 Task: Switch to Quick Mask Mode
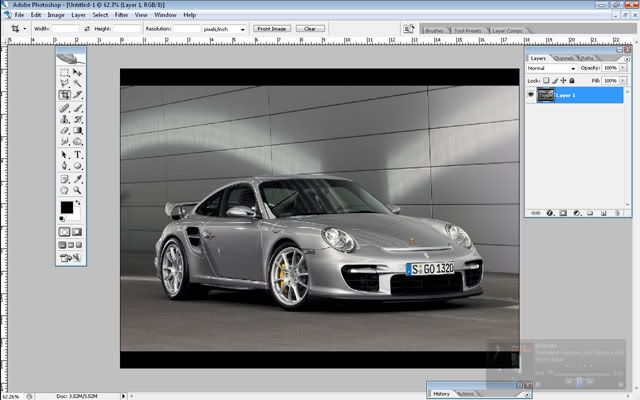77,232
